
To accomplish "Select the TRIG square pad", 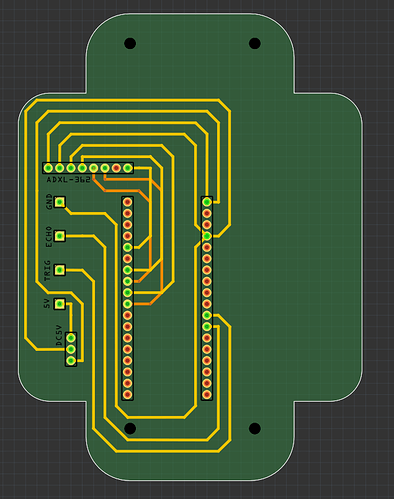I will 60,270.
